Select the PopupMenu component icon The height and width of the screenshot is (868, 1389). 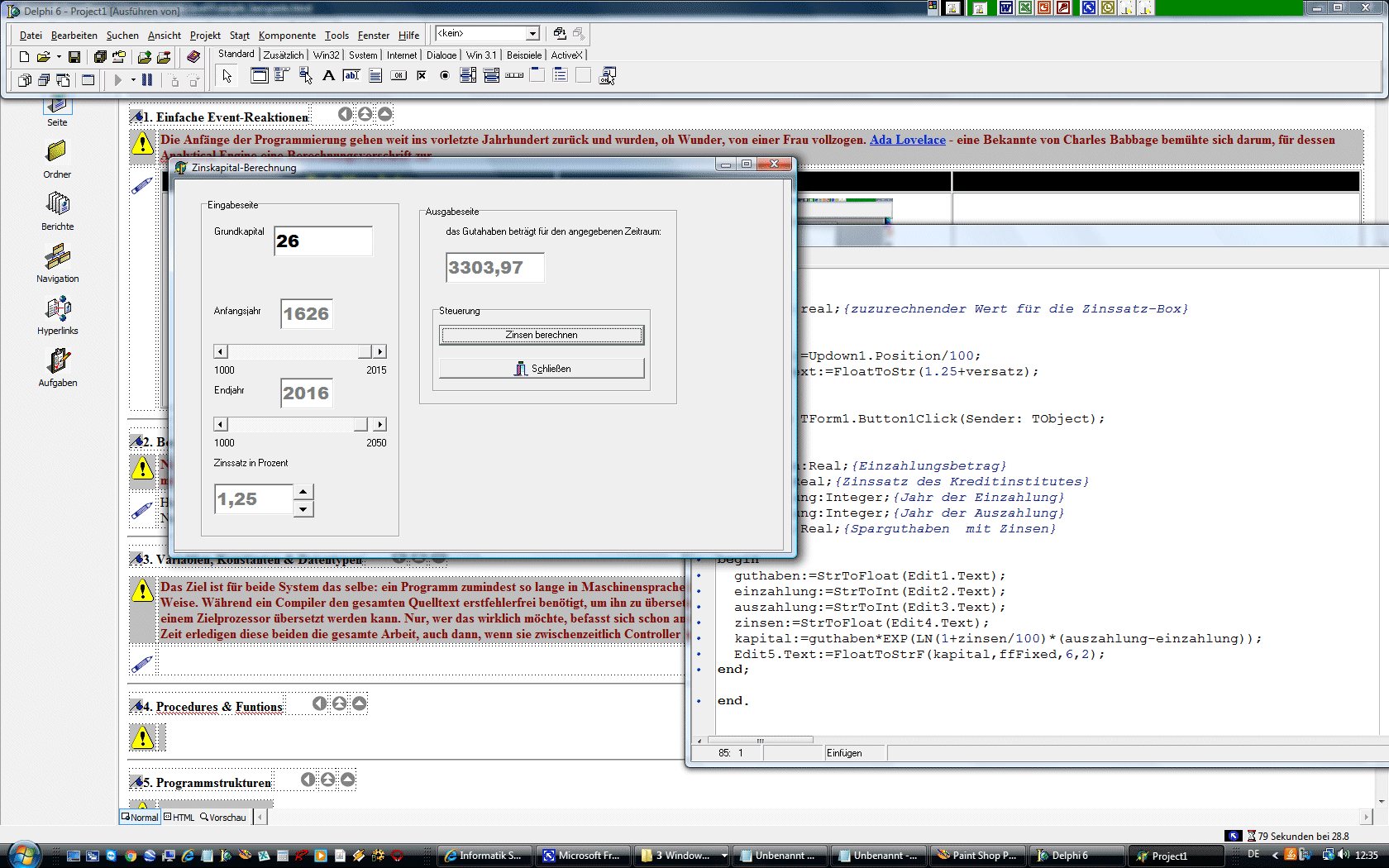[x=305, y=75]
